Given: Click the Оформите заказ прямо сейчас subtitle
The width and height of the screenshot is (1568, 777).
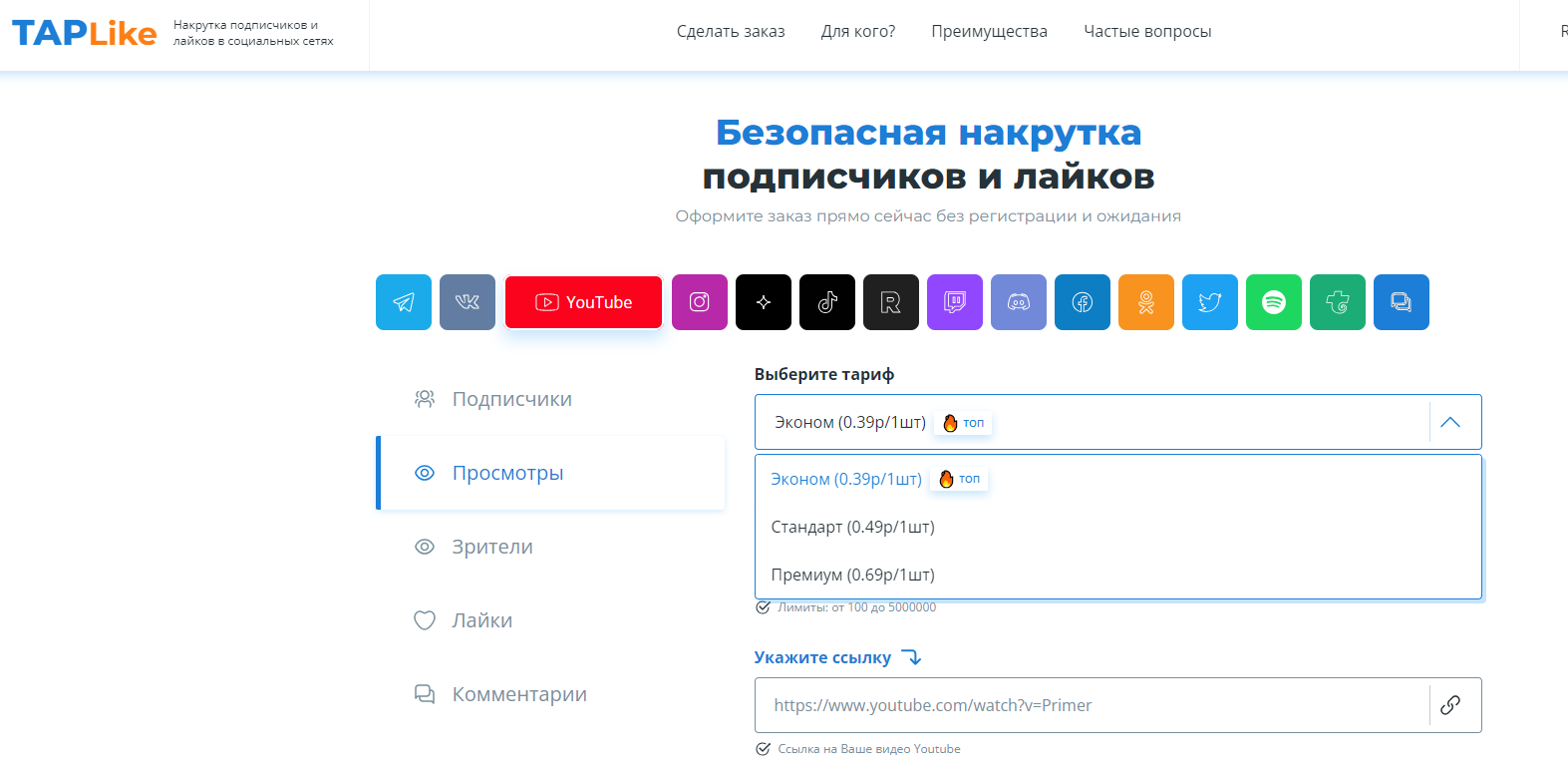Looking at the screenshot, I should tap(928, 216).
